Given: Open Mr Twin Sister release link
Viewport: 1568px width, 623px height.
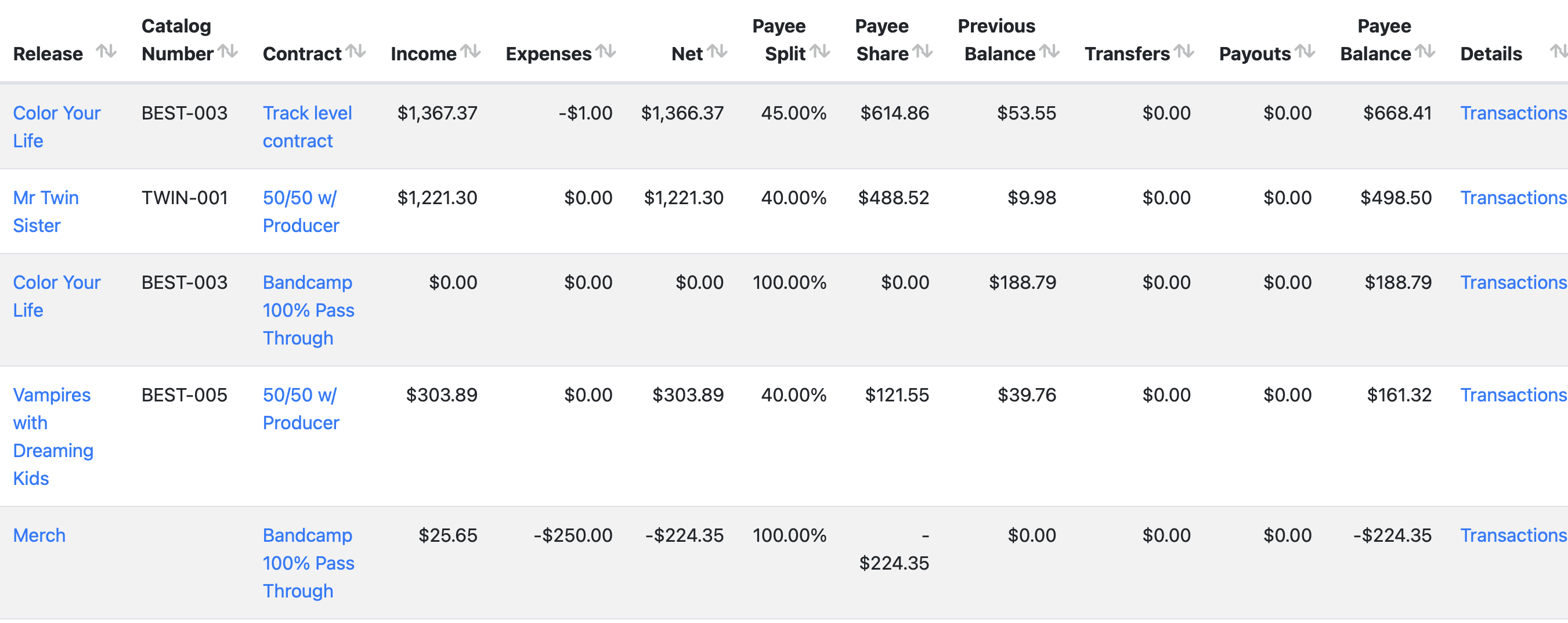Looking at the screenshot, I should click(46, 212).
